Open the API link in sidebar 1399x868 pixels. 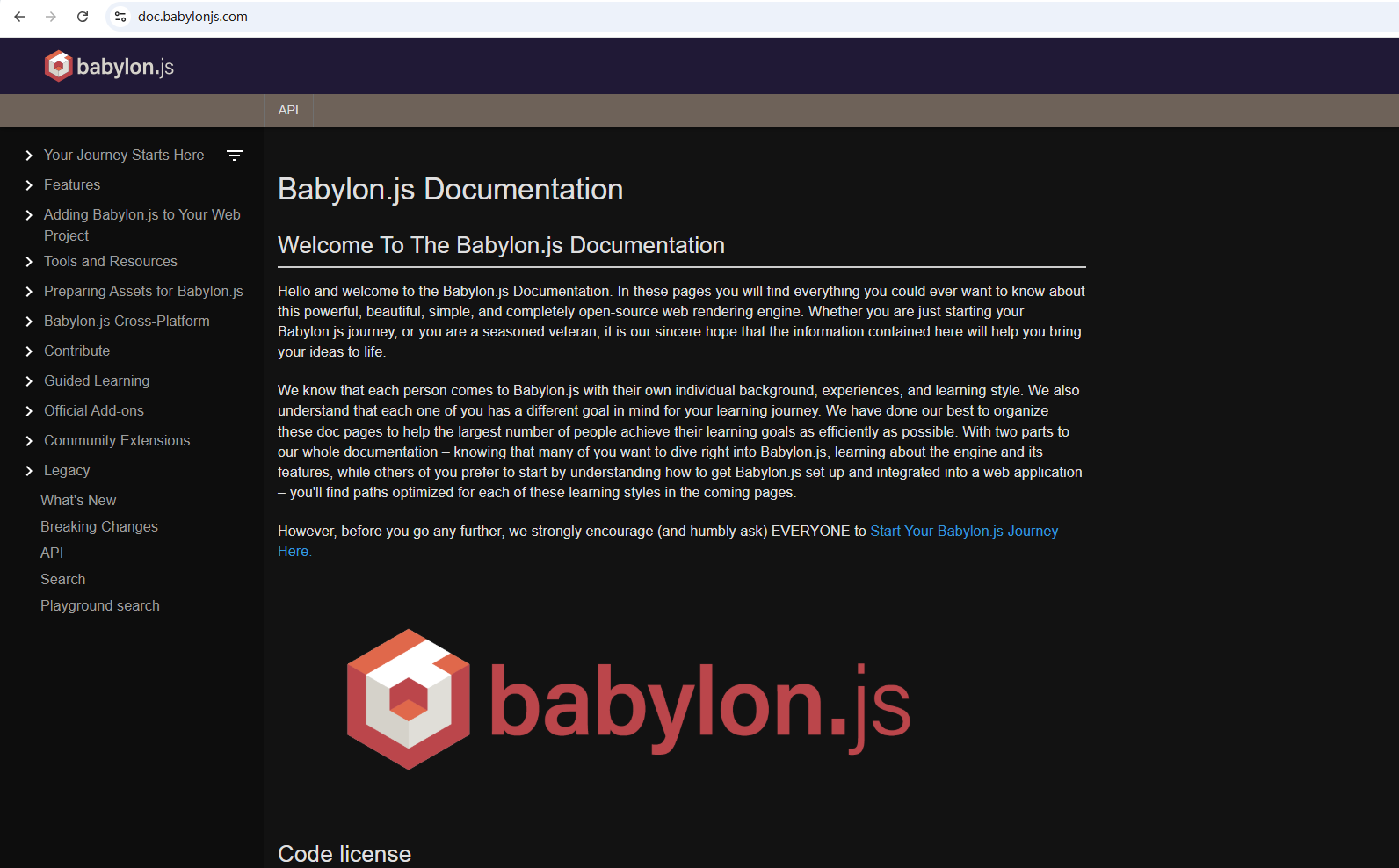pos(52,553)
